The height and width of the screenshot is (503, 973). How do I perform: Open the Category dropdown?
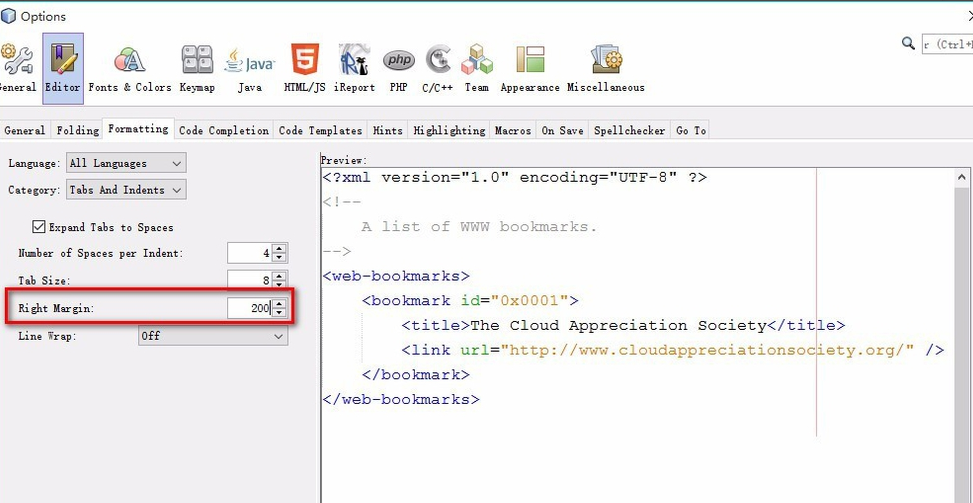click(x=126, y=190)
